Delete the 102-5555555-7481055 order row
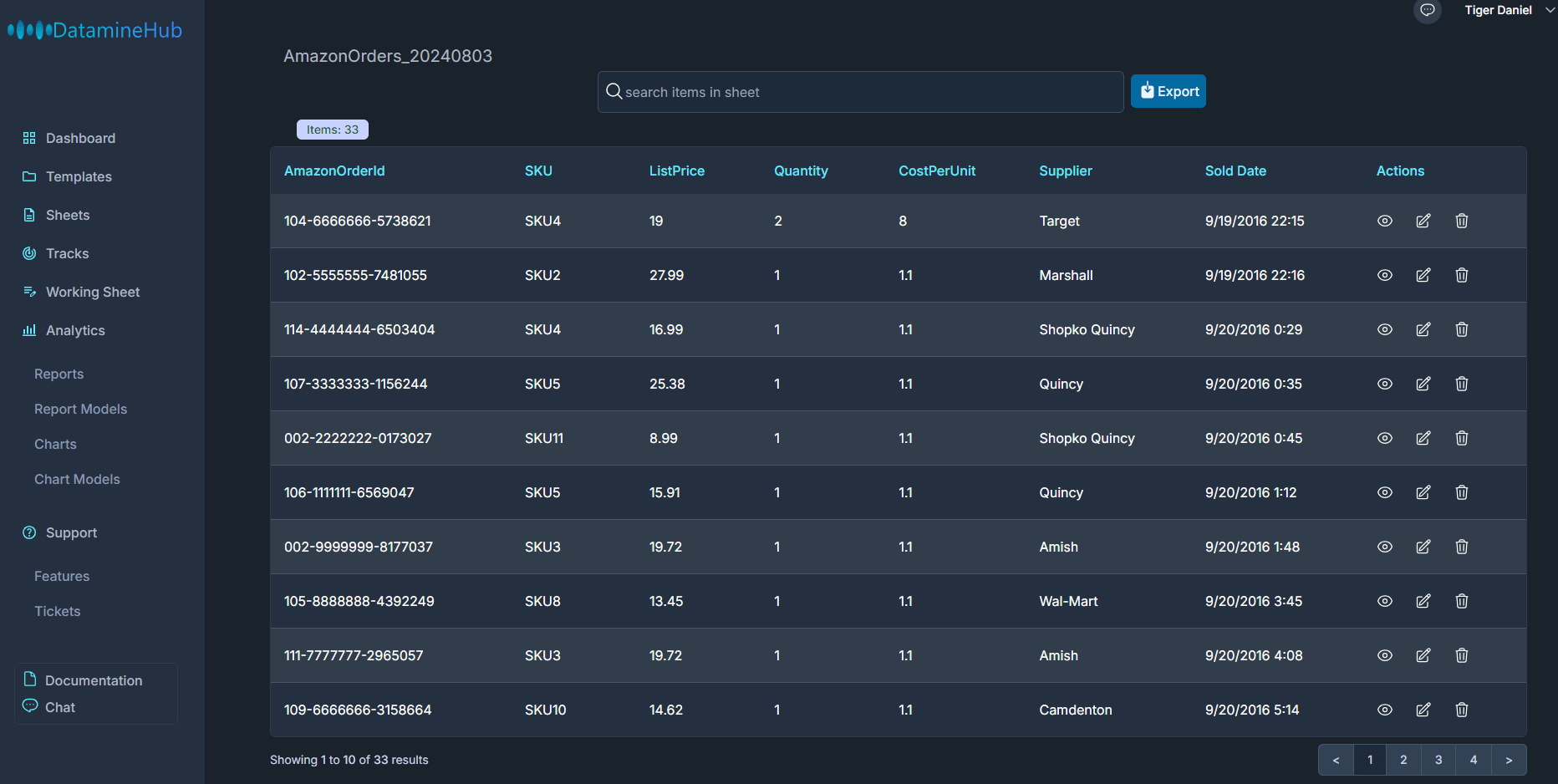This screenshot has height=784, width=1558. (1462, 275)
